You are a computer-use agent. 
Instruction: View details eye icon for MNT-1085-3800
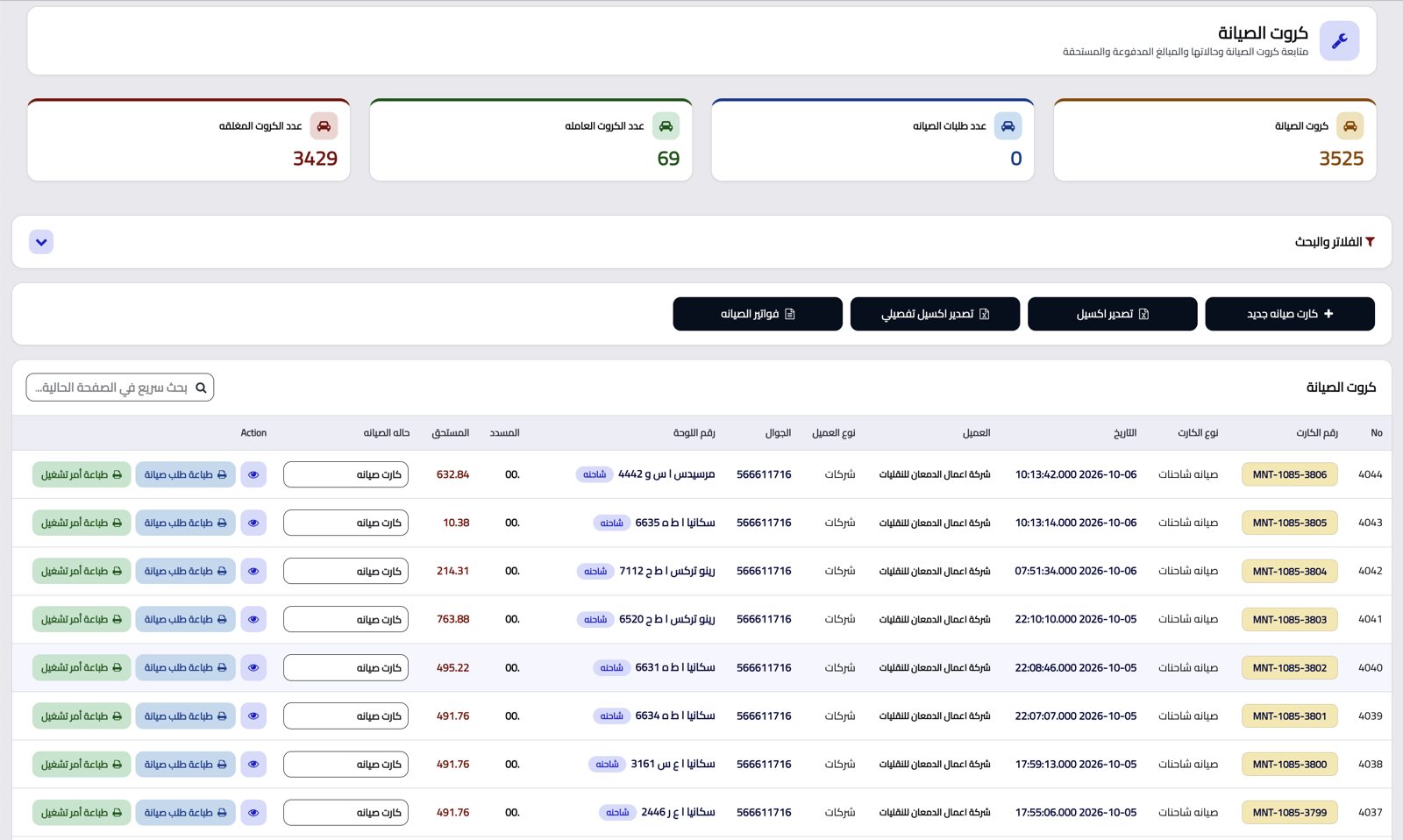pyautogui.click(x=253, y=764)
